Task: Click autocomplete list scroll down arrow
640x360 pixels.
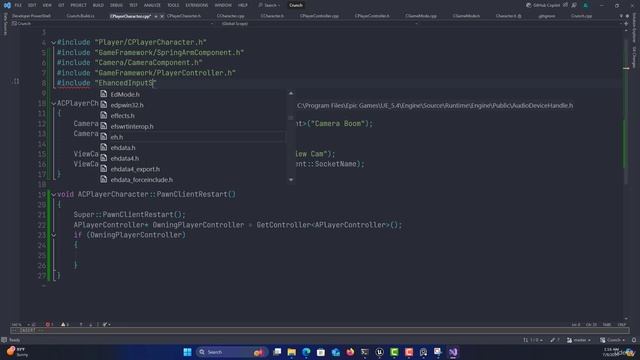Action: coord(291,180)
